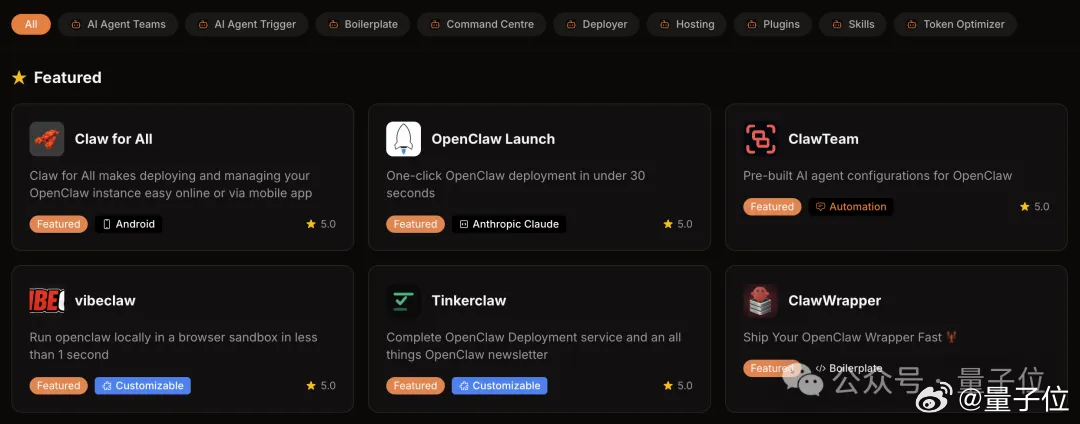Click 'One-click OpenClaw deployment in under 30 seconds'
This screenshot has height=424, width=1080.
516,184
